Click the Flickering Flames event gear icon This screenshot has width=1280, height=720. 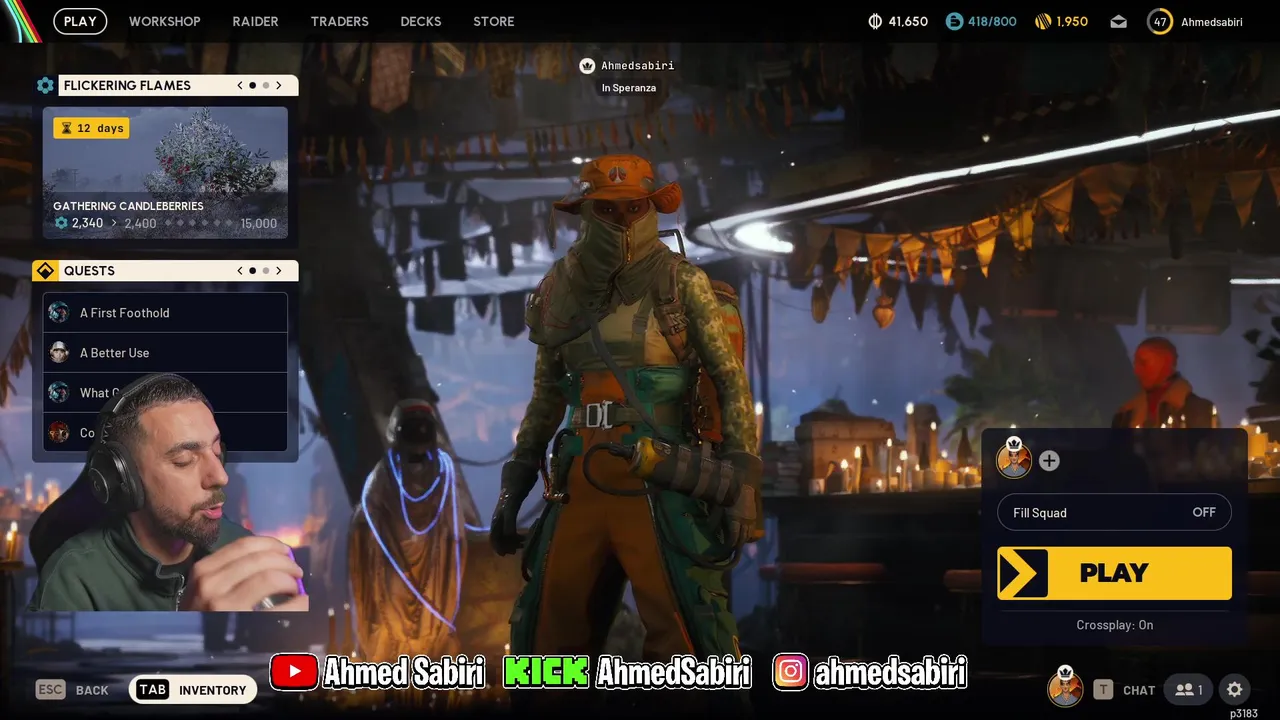(45, 85)
